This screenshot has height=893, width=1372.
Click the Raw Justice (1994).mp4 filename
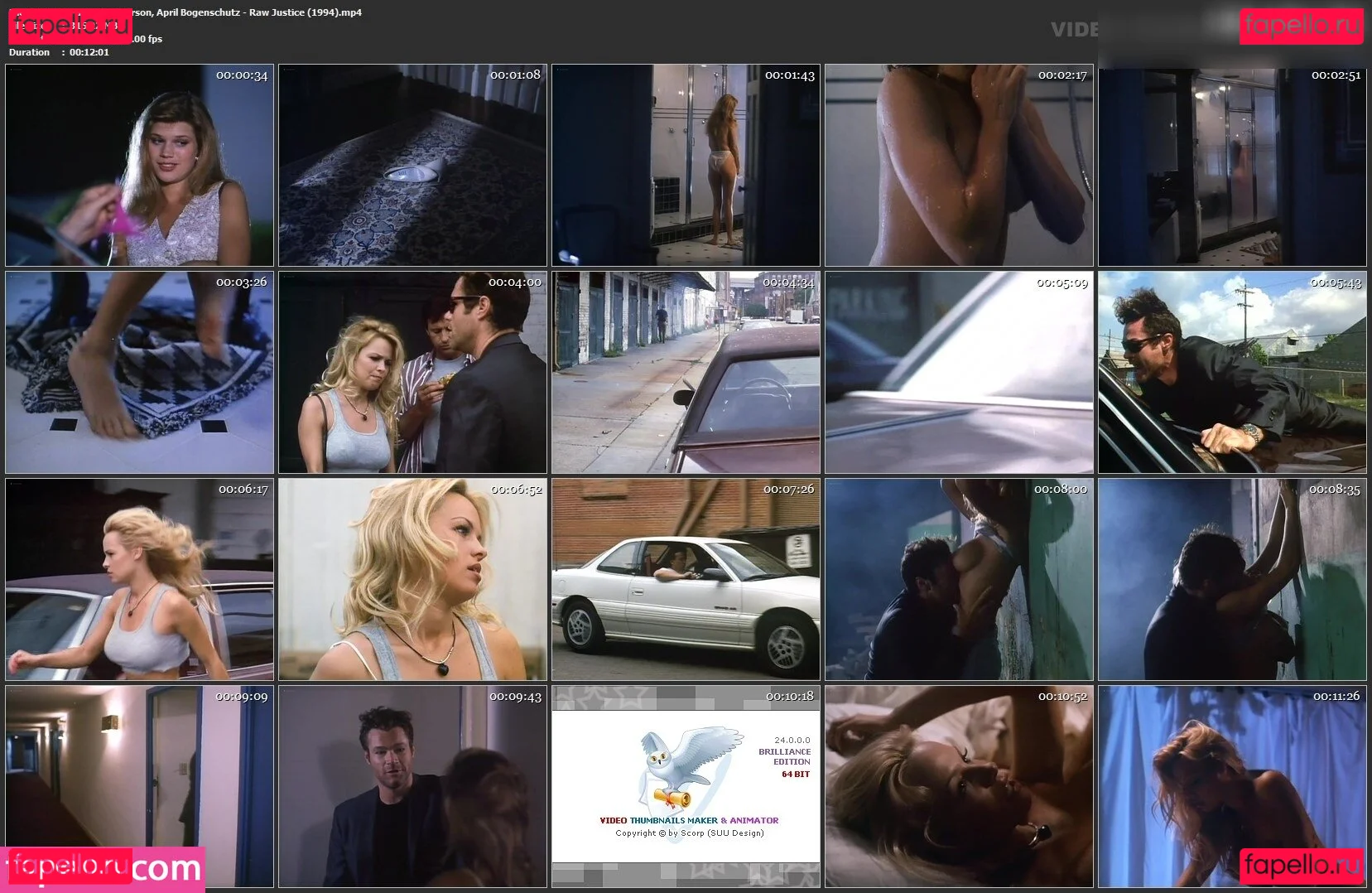(x=305, y=12)
